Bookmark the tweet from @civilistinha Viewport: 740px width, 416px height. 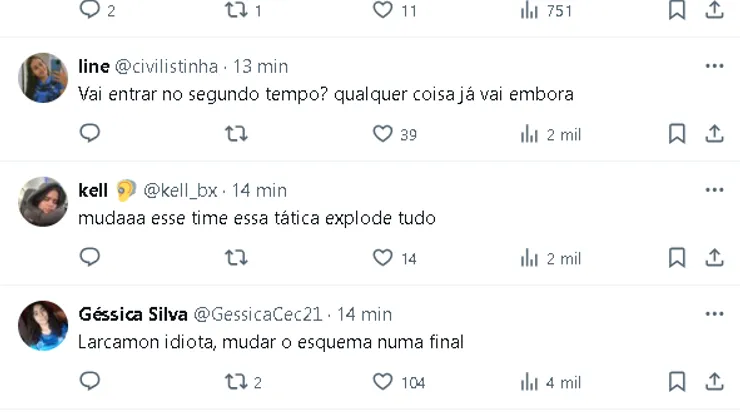[677, 133]
